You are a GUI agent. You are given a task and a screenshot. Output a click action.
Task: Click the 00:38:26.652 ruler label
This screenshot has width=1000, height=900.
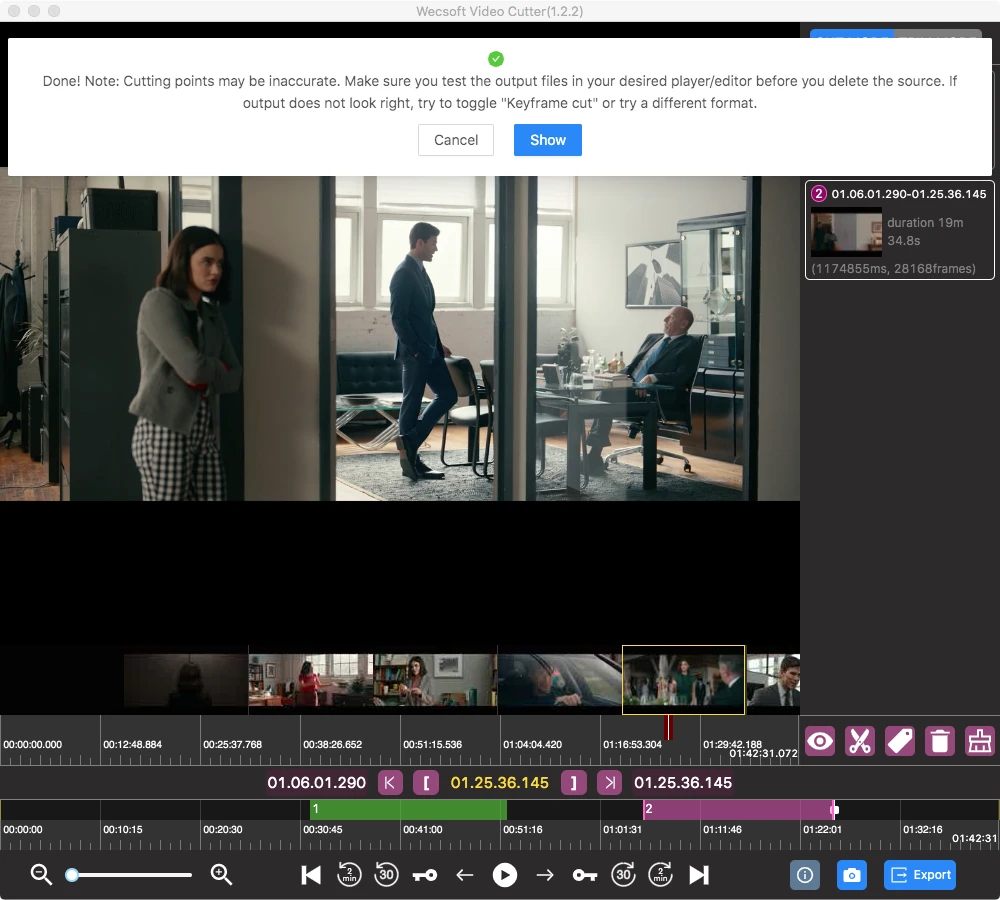[332, 744]
